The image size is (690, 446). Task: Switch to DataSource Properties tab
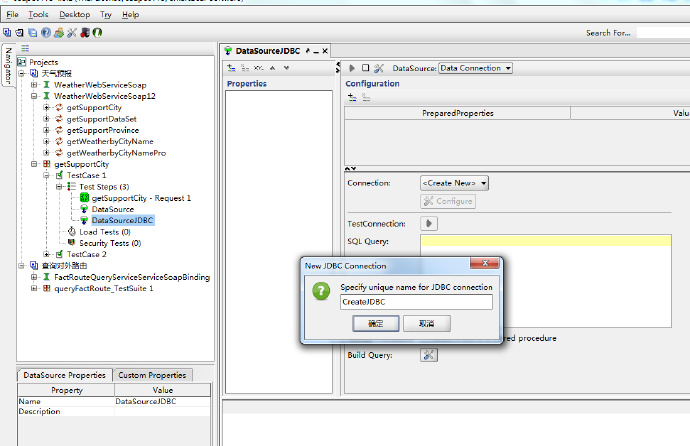point(65,375)
